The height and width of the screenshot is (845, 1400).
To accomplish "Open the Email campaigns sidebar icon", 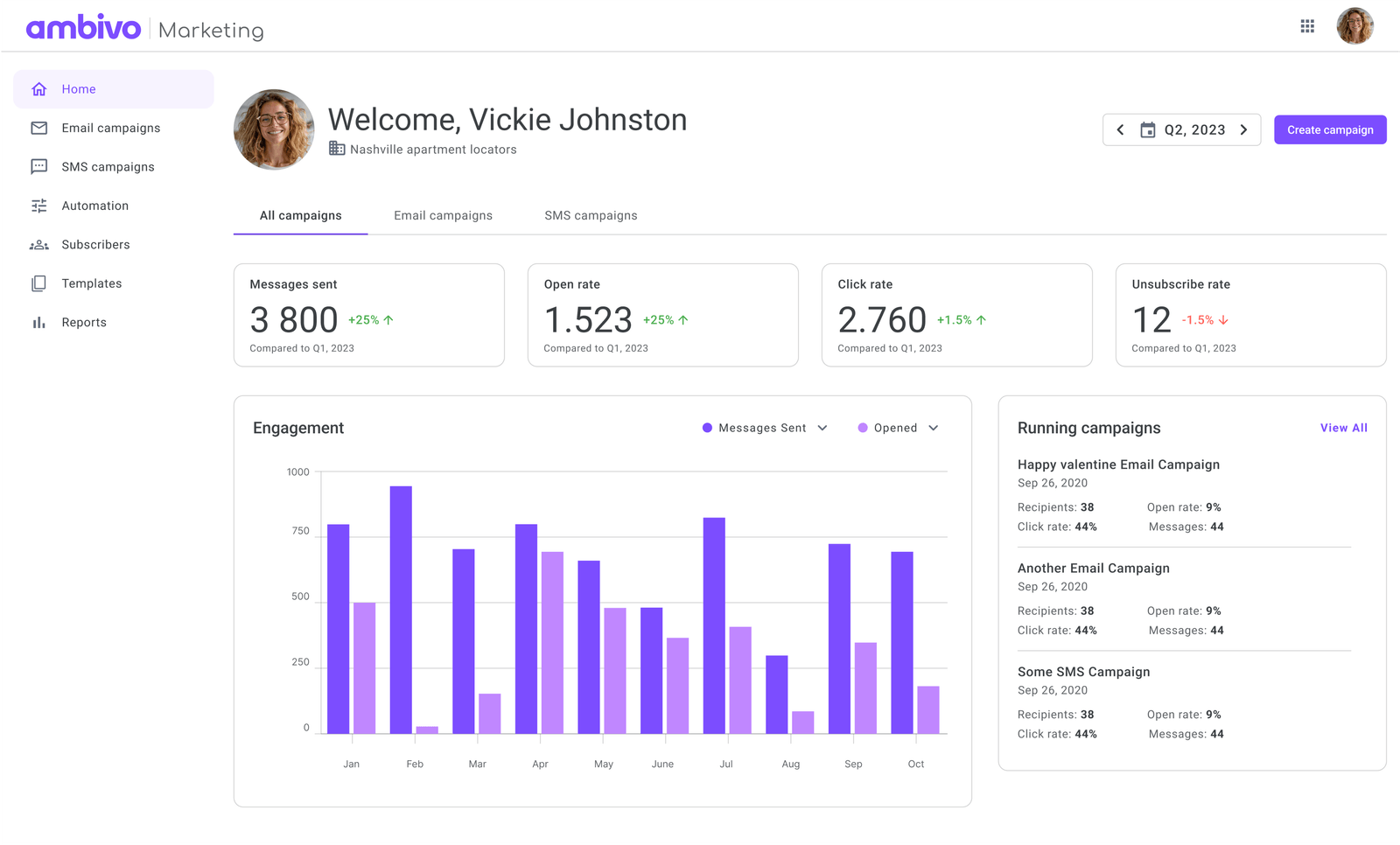I will [x=38, y=128].
